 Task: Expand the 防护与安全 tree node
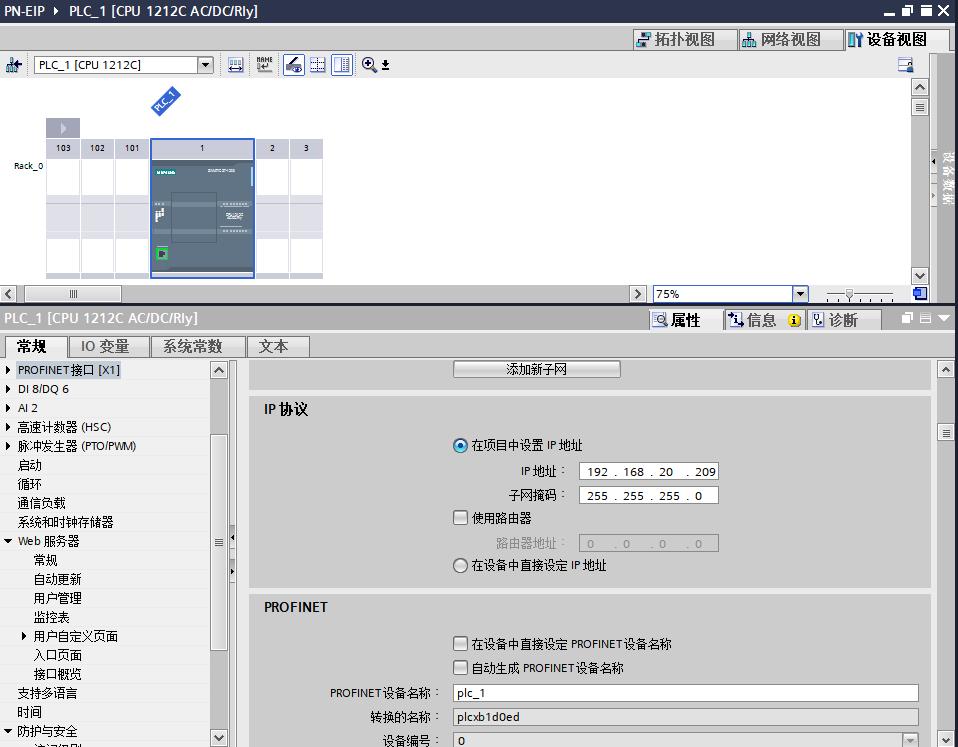pos(10,731)
